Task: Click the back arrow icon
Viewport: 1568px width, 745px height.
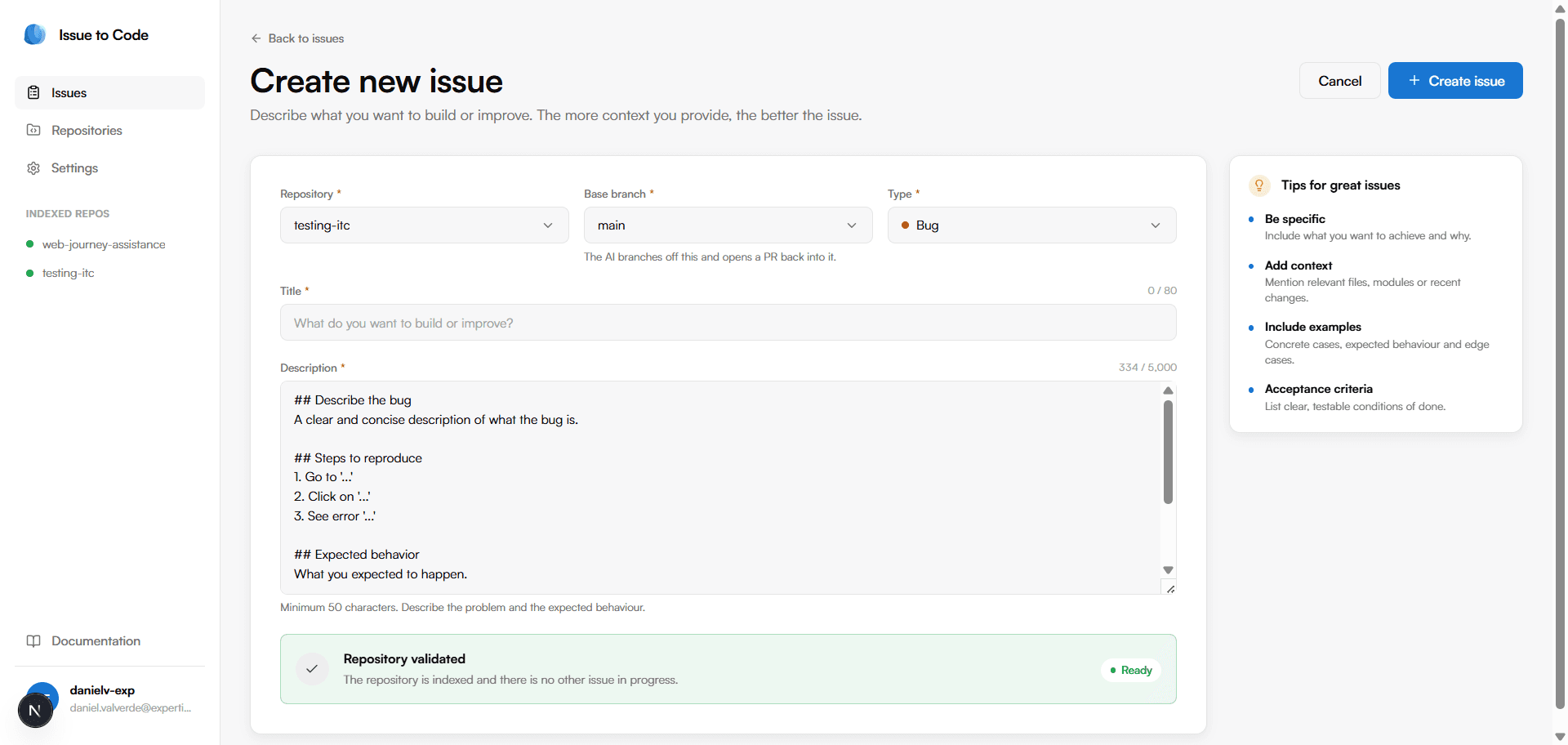Action: (x=256, y=38)
